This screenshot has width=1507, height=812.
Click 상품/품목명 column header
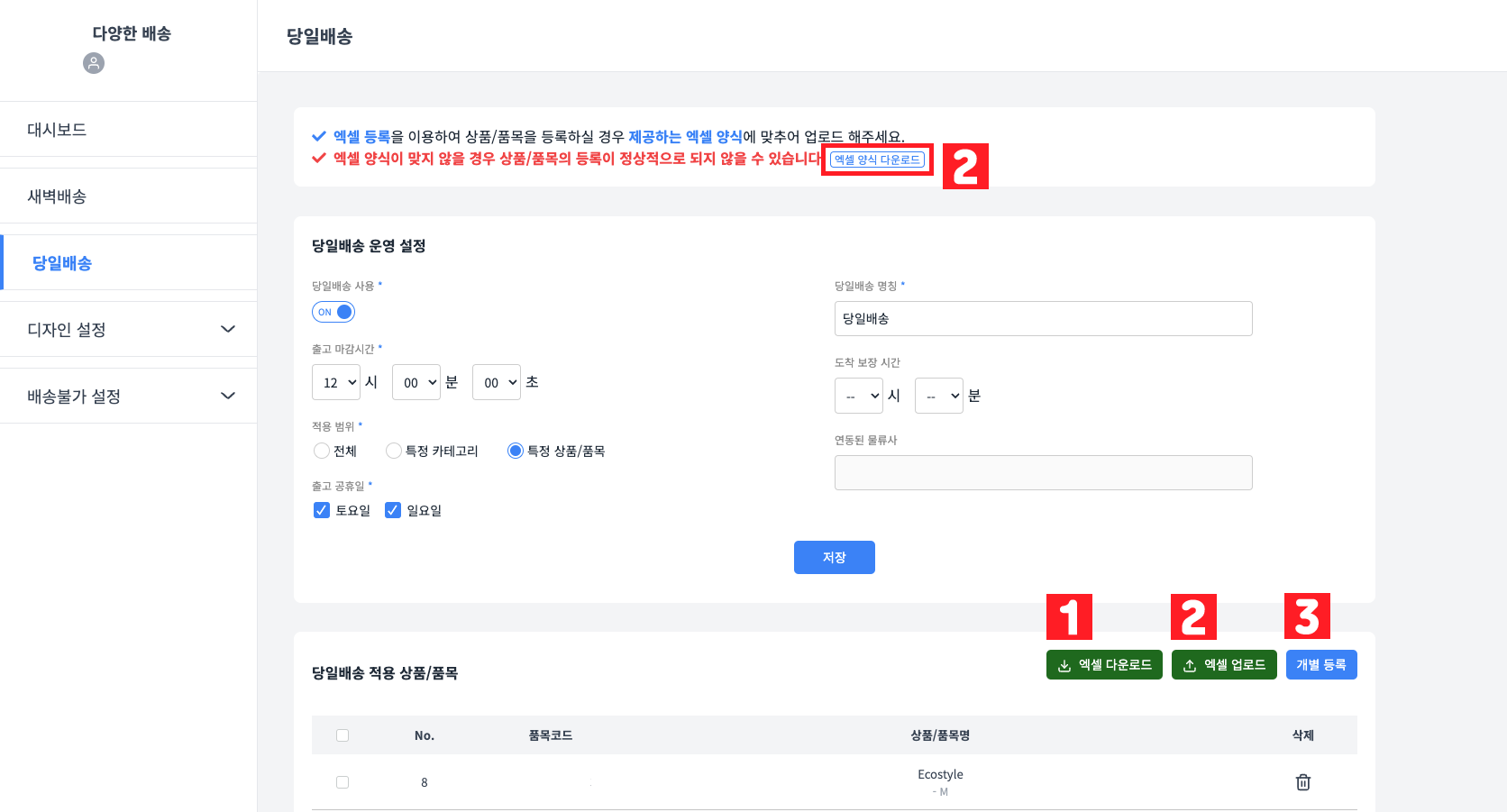940,735
